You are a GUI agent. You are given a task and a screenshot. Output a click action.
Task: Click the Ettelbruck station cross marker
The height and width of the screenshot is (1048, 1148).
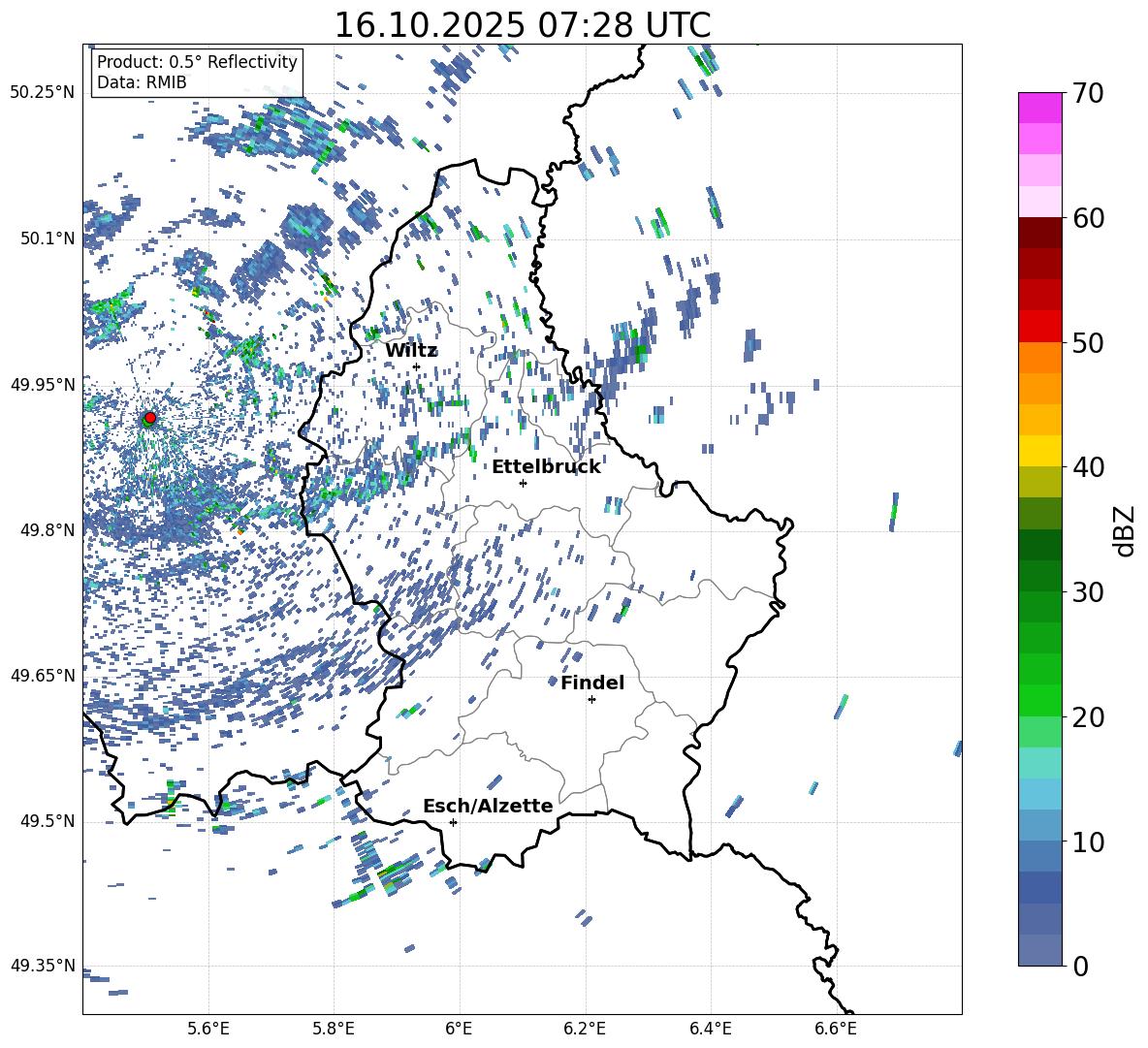(x=523, y=483)
